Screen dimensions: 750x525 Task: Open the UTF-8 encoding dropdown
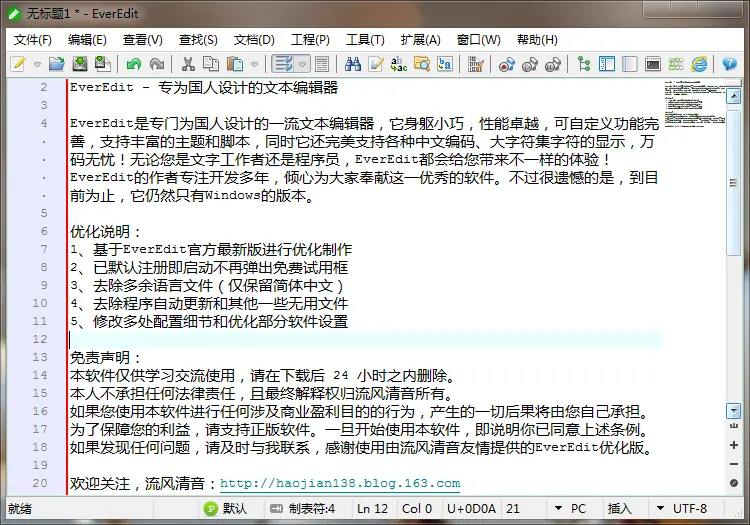tap(682, 509)
